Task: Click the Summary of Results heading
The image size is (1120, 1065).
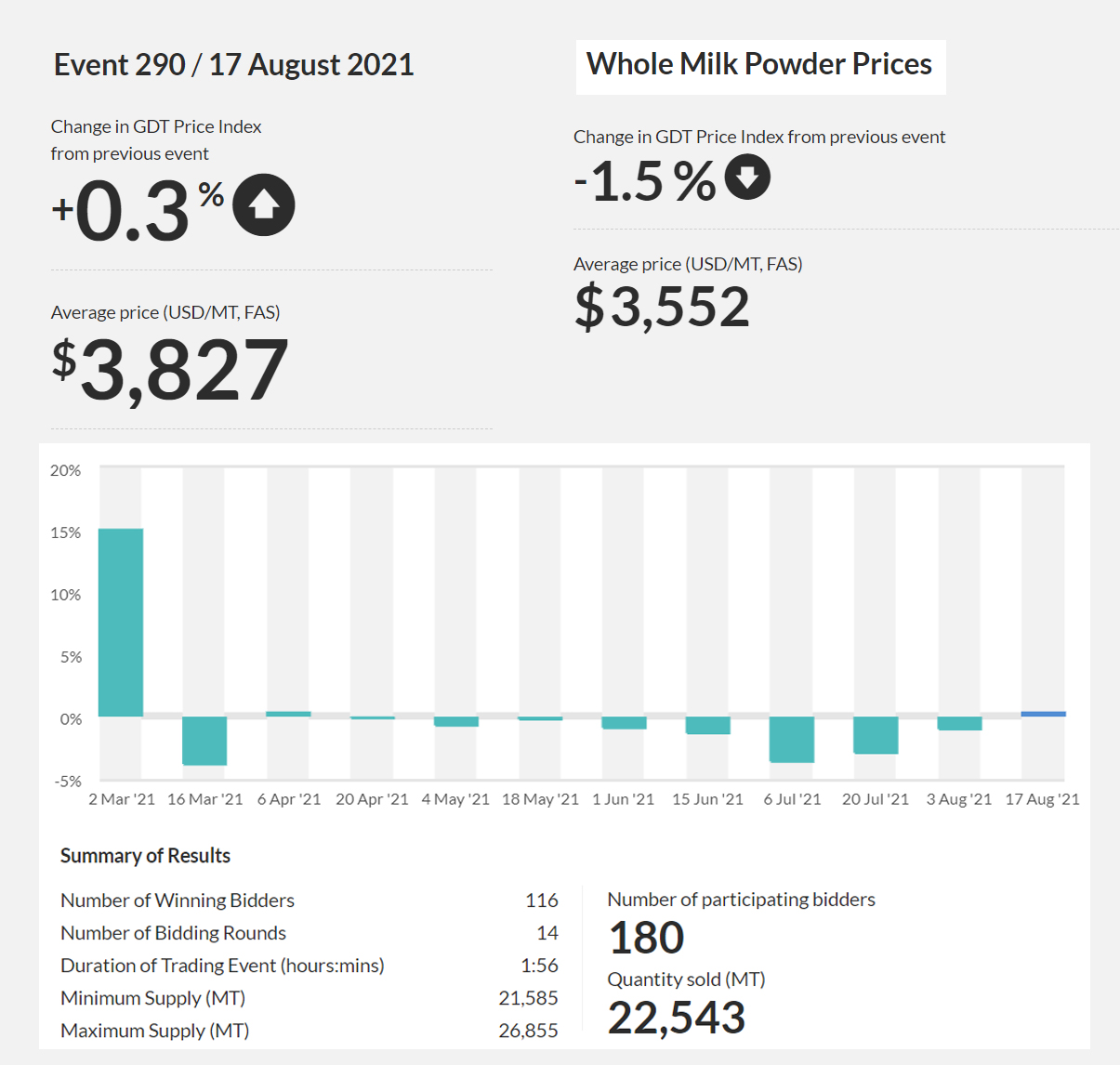Action: (x=145, y=856)
